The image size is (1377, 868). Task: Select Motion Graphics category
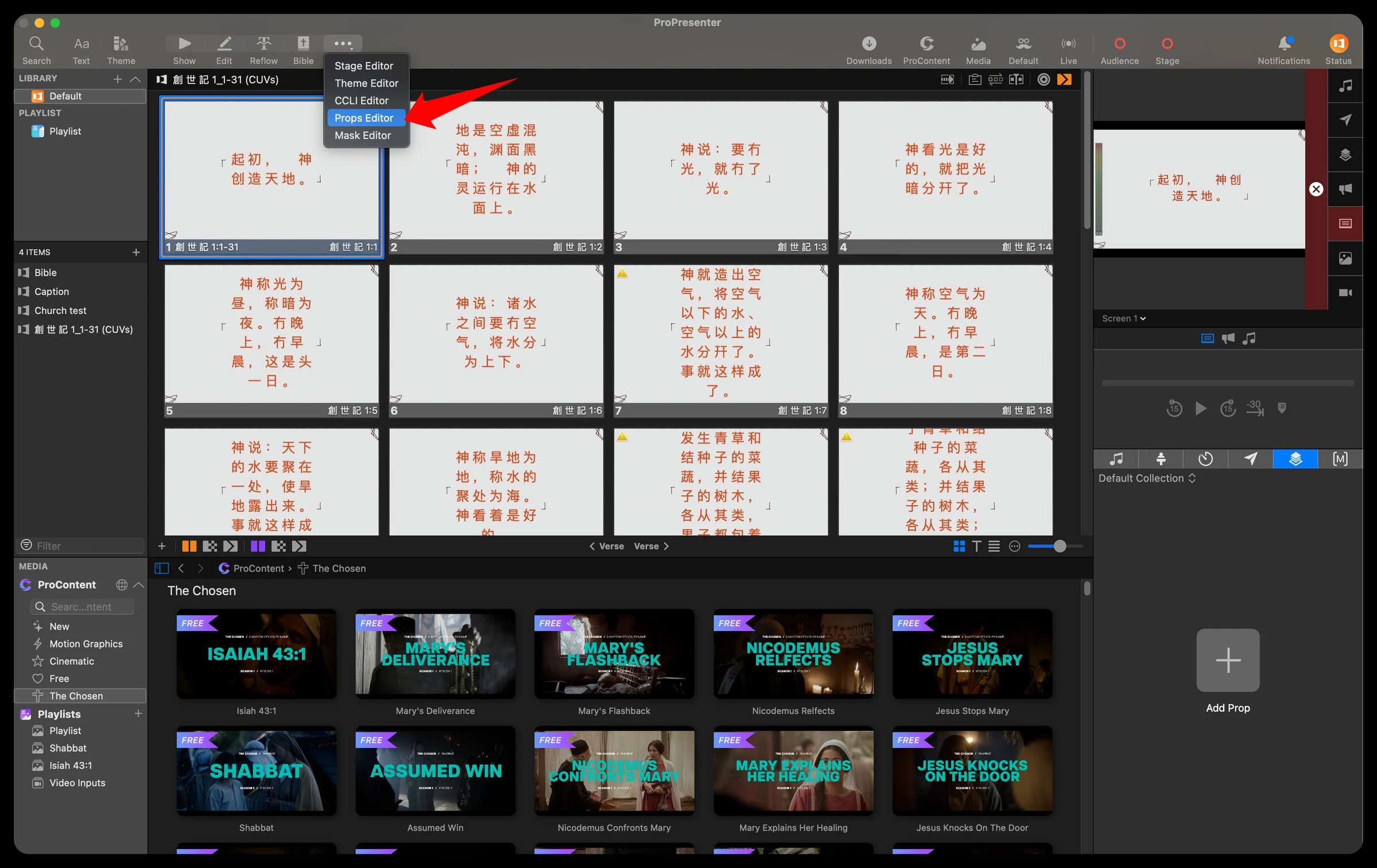[x=80, y=644]
